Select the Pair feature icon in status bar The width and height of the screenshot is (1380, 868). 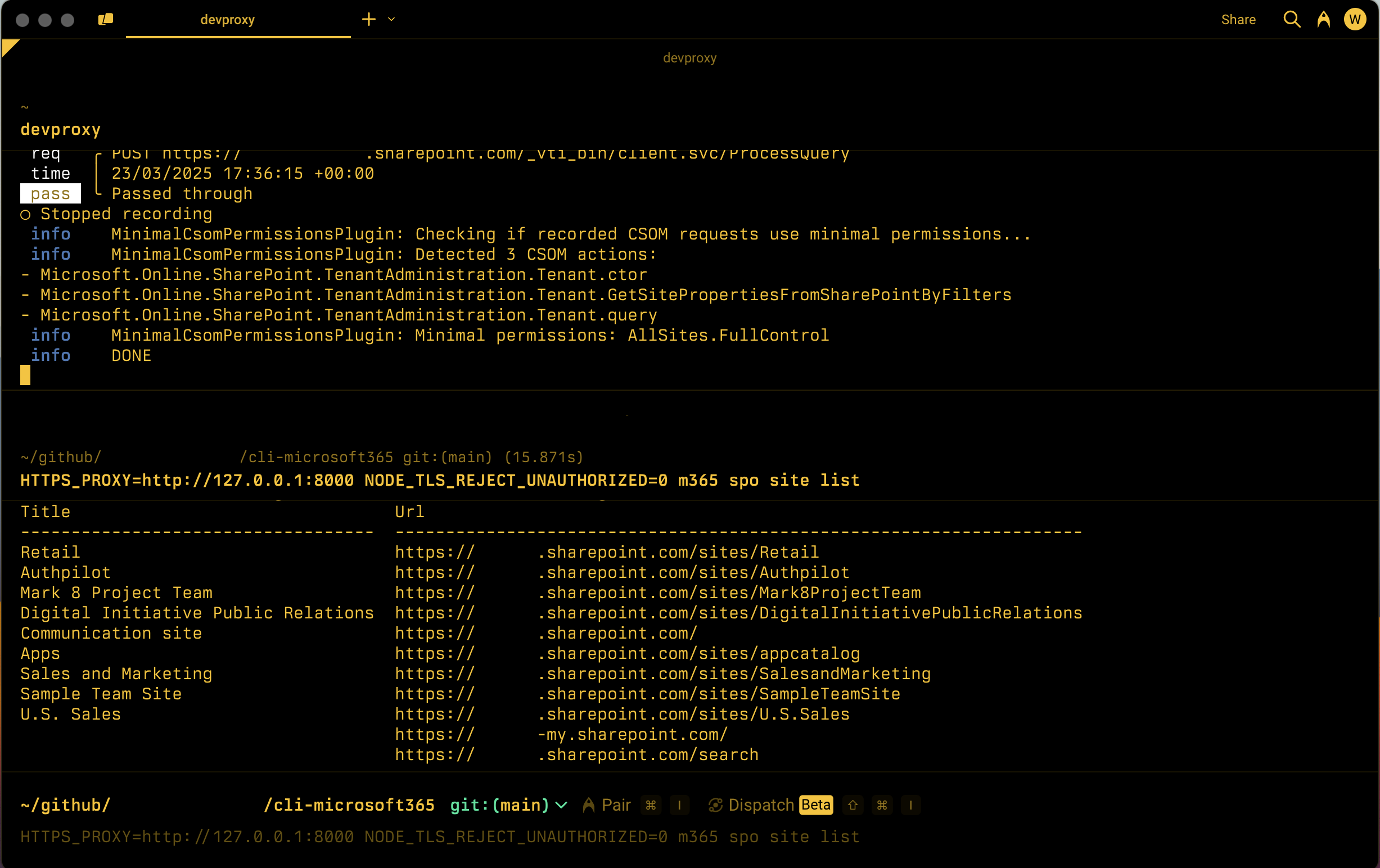(x=590, y=805)
